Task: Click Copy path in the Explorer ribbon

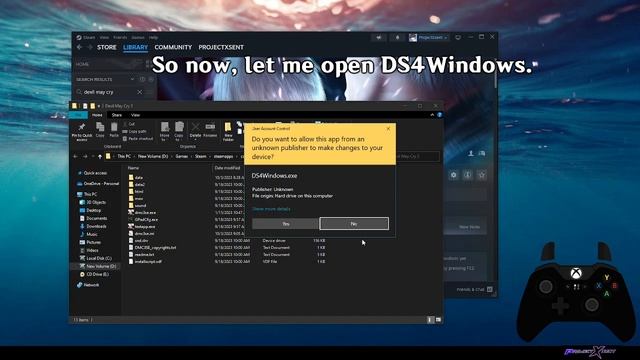Action: click(x=135, y=131)
